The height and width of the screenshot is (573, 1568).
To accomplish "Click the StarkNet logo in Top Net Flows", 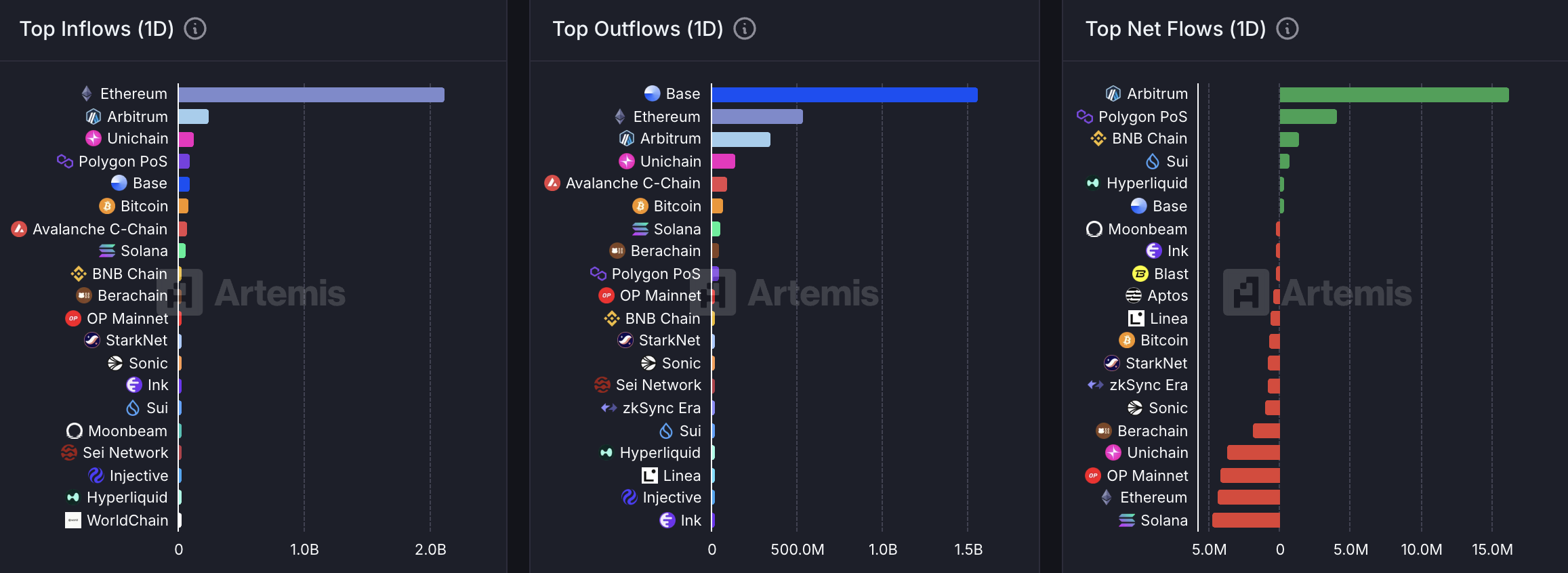I will (x=1112, y=363).
